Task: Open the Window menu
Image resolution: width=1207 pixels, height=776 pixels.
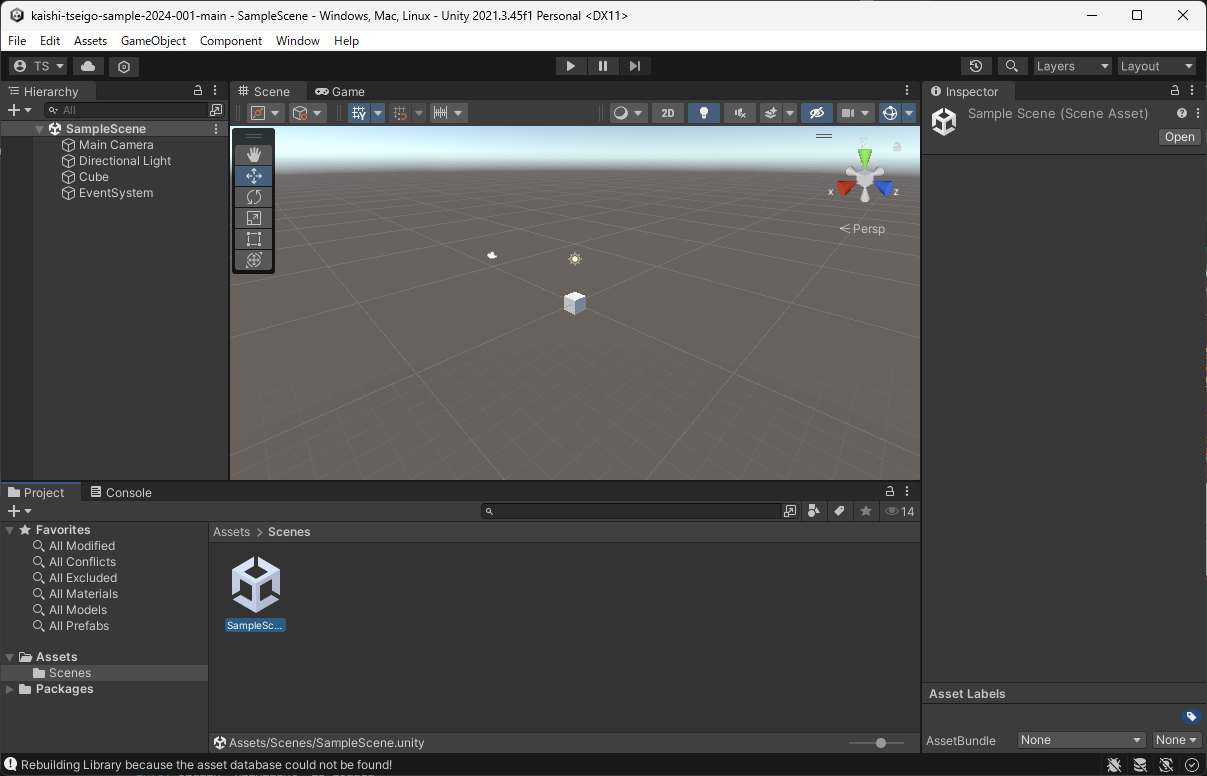Action: click(298, 41)
